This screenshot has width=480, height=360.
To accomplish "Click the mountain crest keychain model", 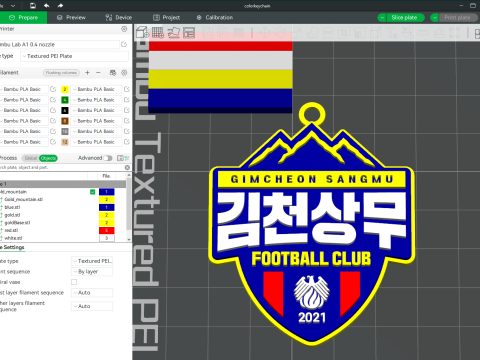I will 312,224.
